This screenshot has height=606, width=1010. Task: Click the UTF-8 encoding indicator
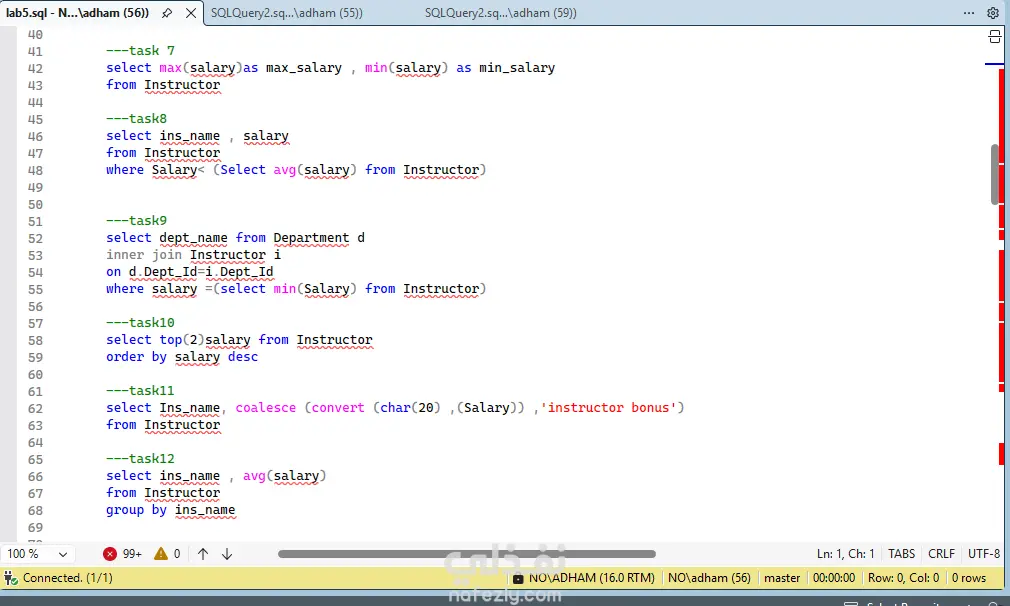(984, 554)
